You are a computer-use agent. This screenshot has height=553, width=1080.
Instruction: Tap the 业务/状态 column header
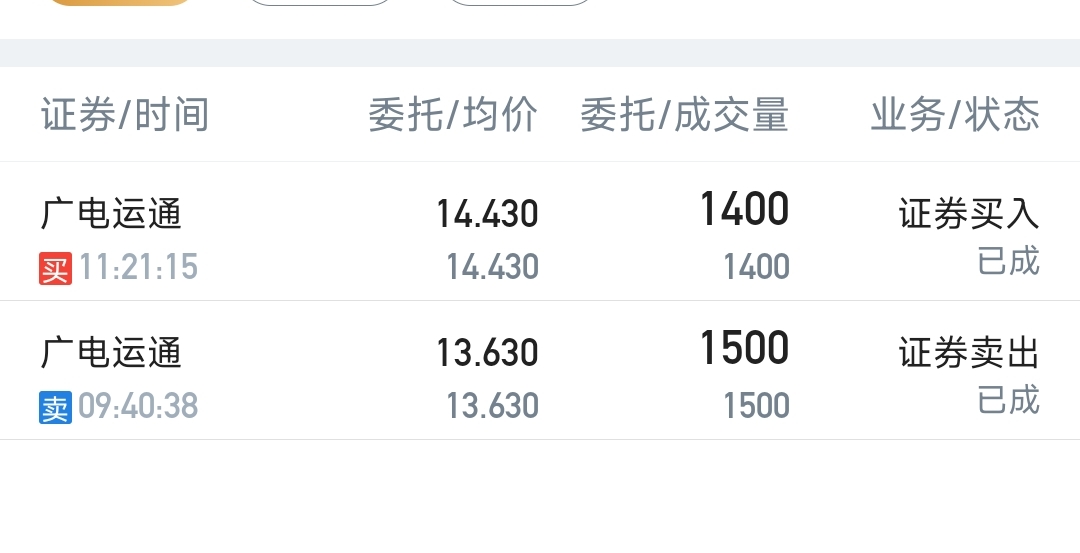[955, 114]
